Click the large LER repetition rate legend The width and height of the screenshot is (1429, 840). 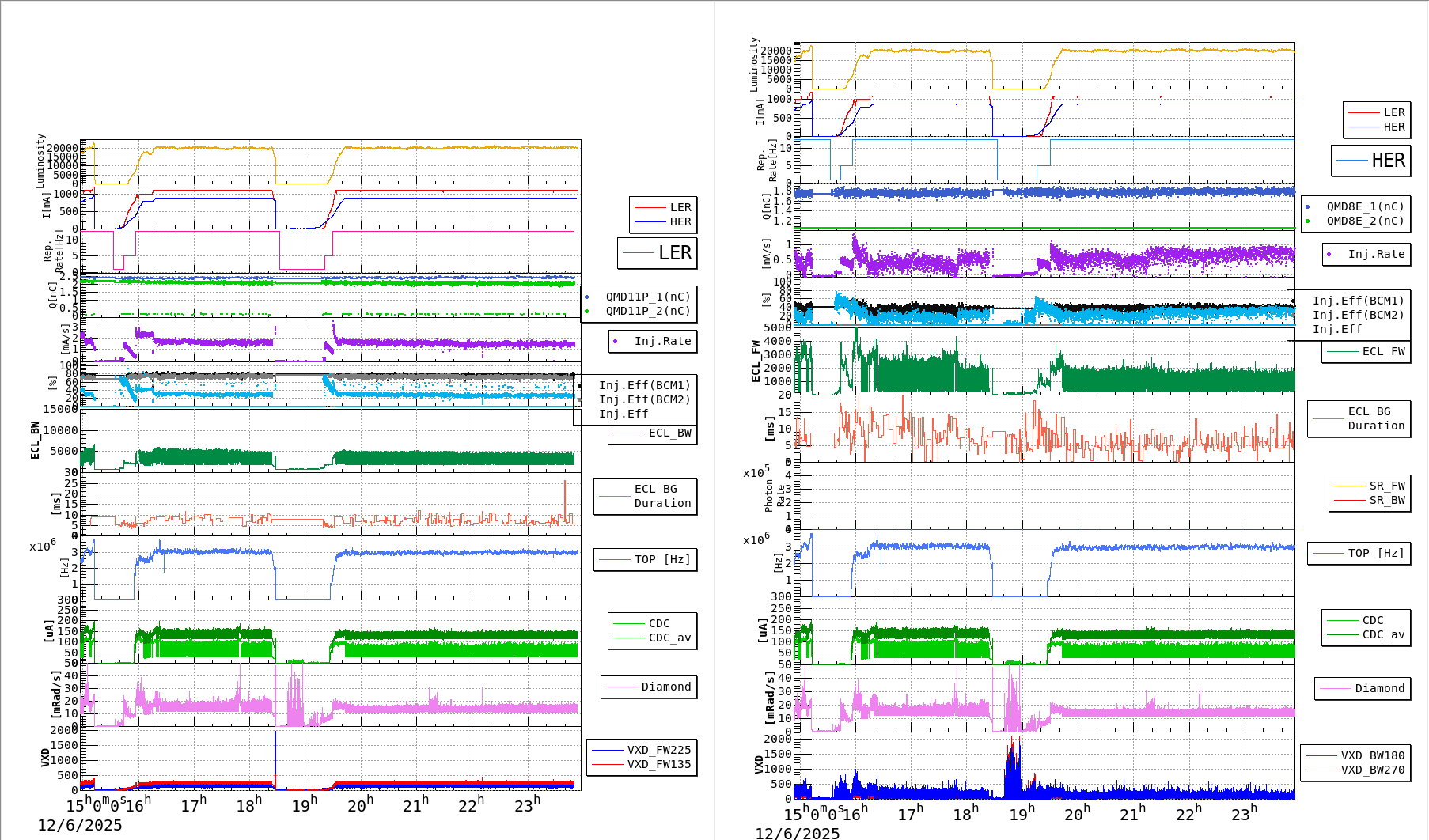pos(658,253)
